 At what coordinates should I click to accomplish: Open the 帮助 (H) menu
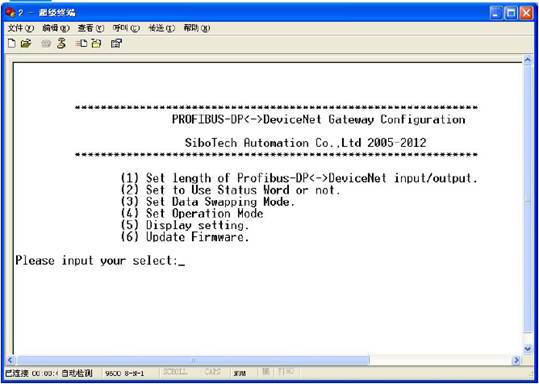pyautogui.click(x=197, y=28)
